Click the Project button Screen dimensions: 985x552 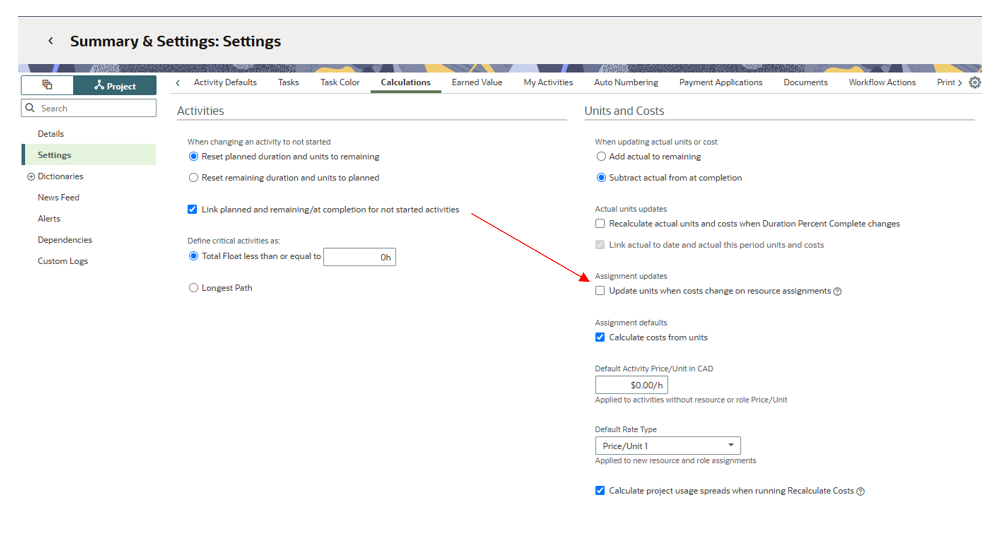pos(115,86)
